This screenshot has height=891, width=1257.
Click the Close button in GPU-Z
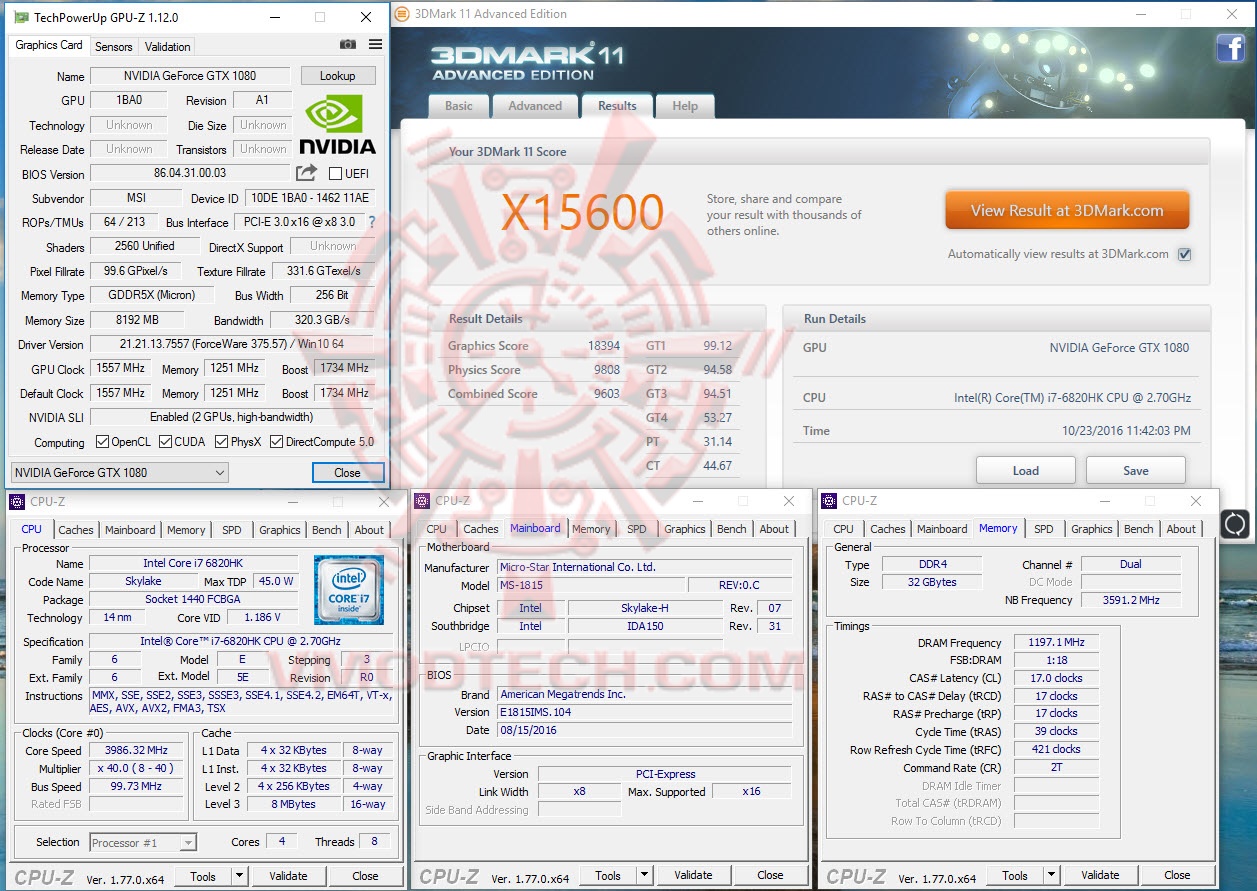[347, 473]
